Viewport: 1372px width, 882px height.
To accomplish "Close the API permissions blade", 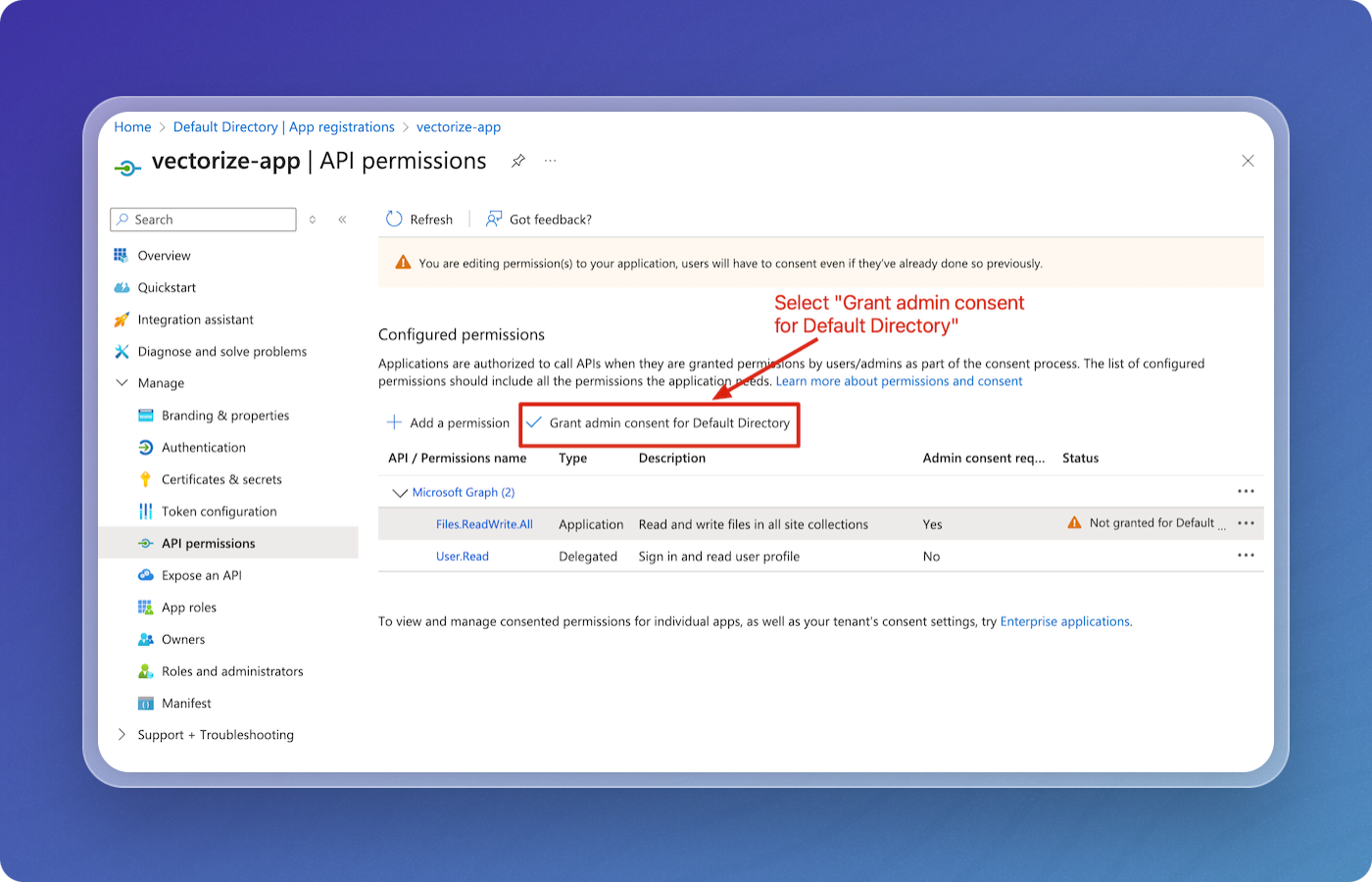I will click(x=1248, y=161).
